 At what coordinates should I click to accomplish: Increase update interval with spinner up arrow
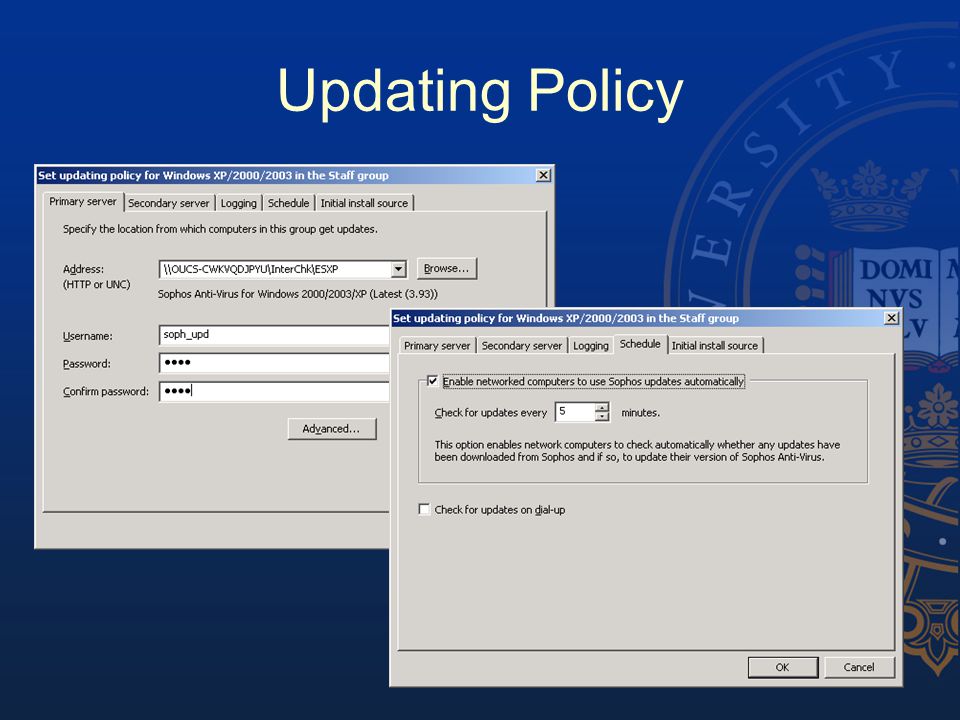tap(602, 407)
